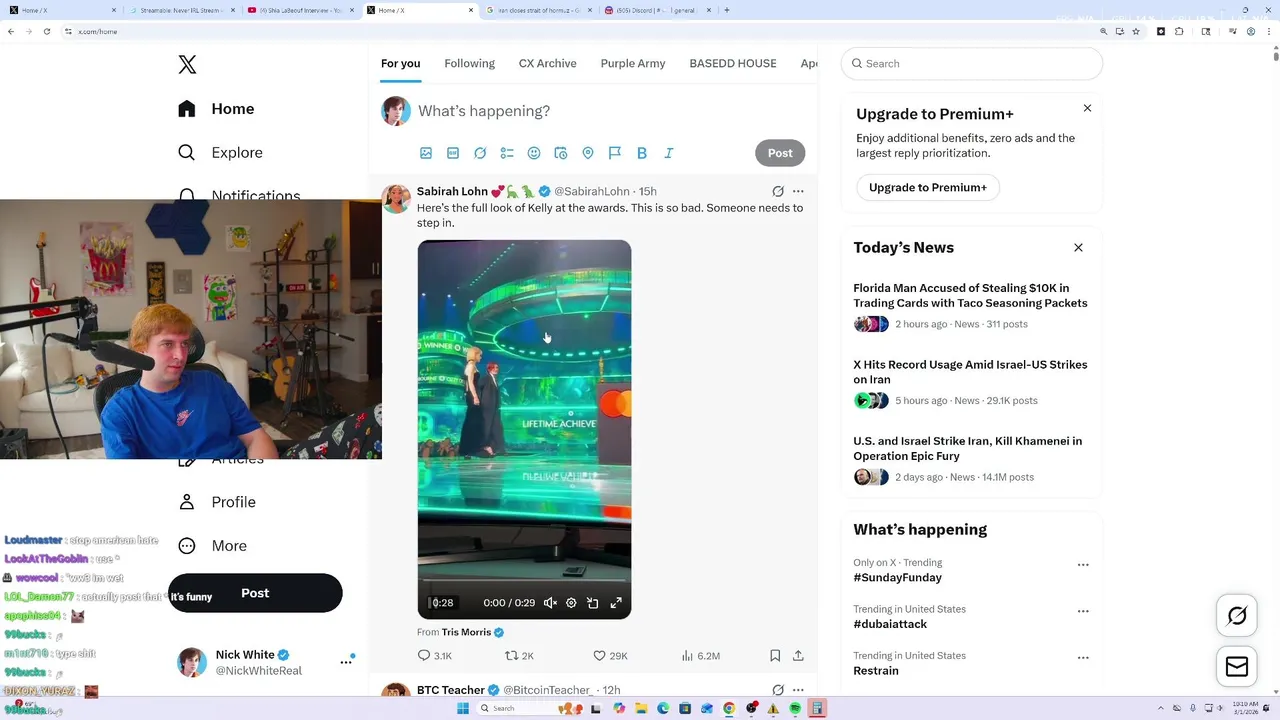The height and width of the screenshot is (720, 1280).
Task: Reply to Sabirah Lohn's post
Action: coord(435,656)
